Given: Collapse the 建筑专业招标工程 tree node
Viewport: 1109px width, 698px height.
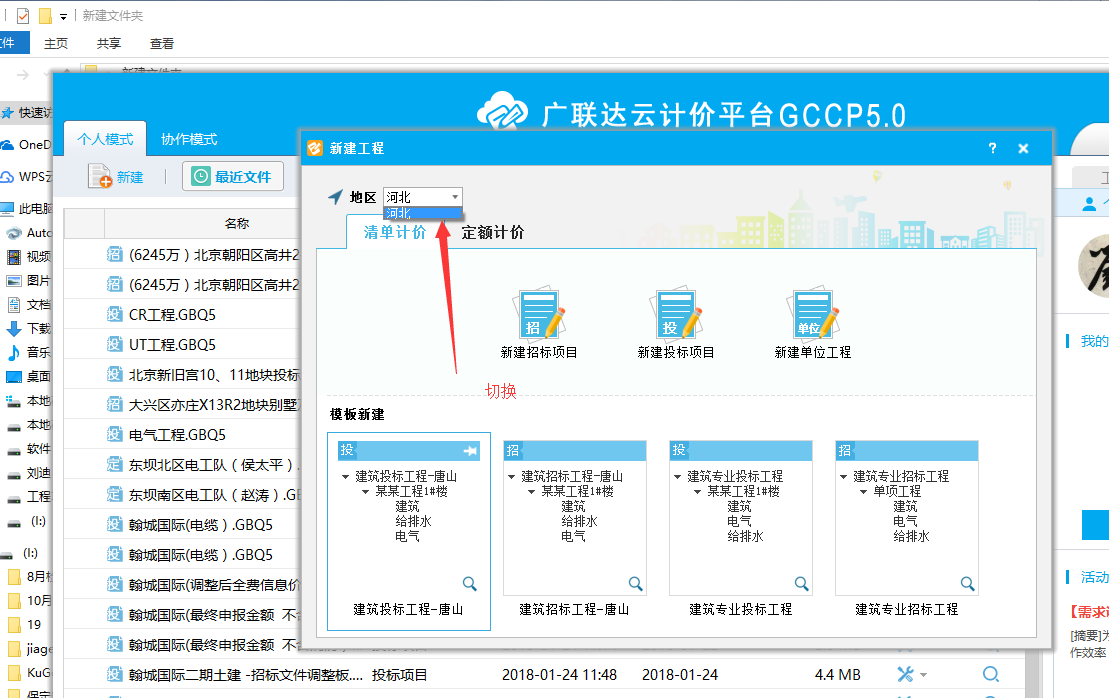Looking at the screenshot, I should [x=844, y=477].
